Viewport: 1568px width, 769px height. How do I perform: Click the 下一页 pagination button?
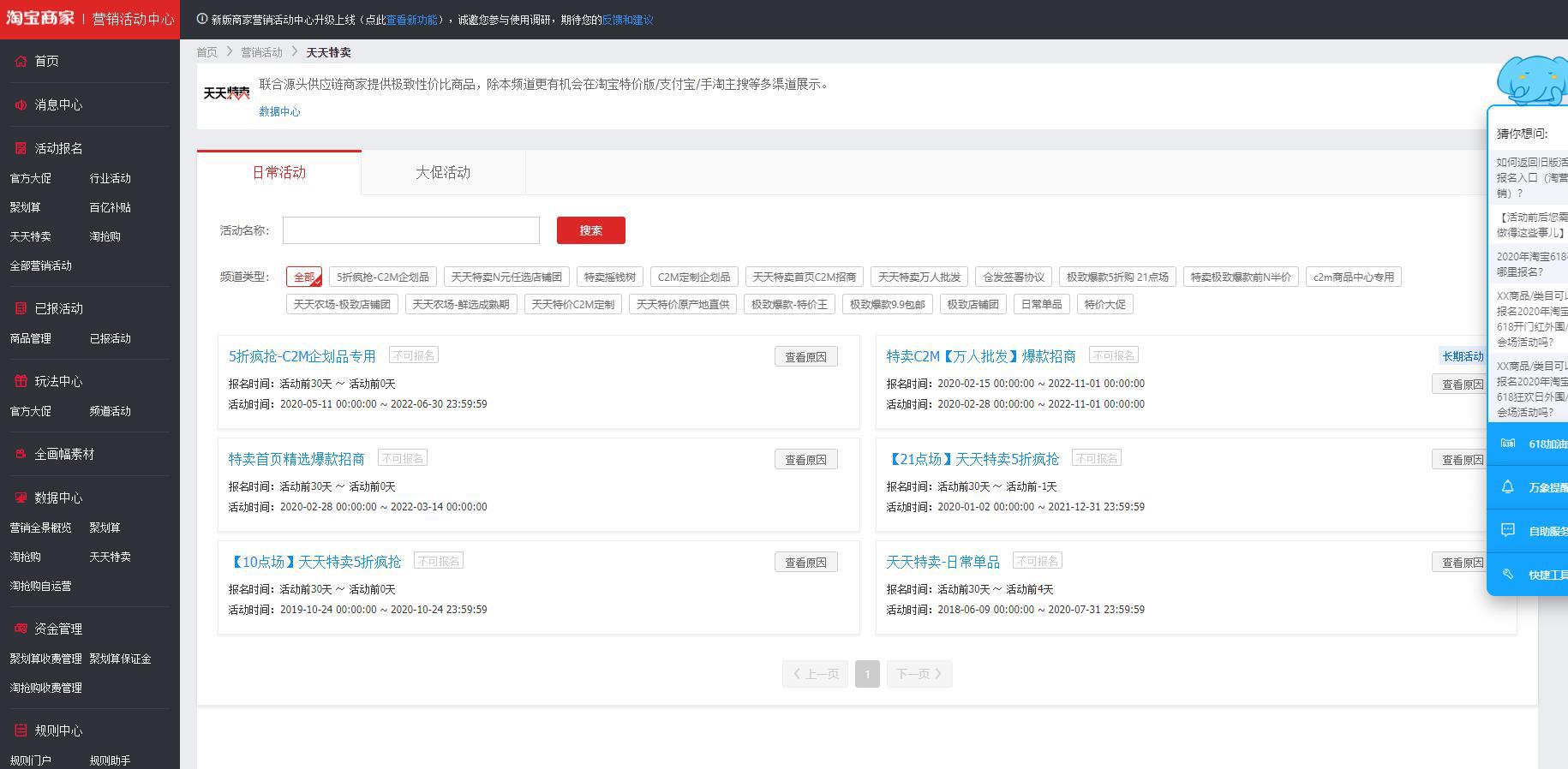(x=919, y=674)
